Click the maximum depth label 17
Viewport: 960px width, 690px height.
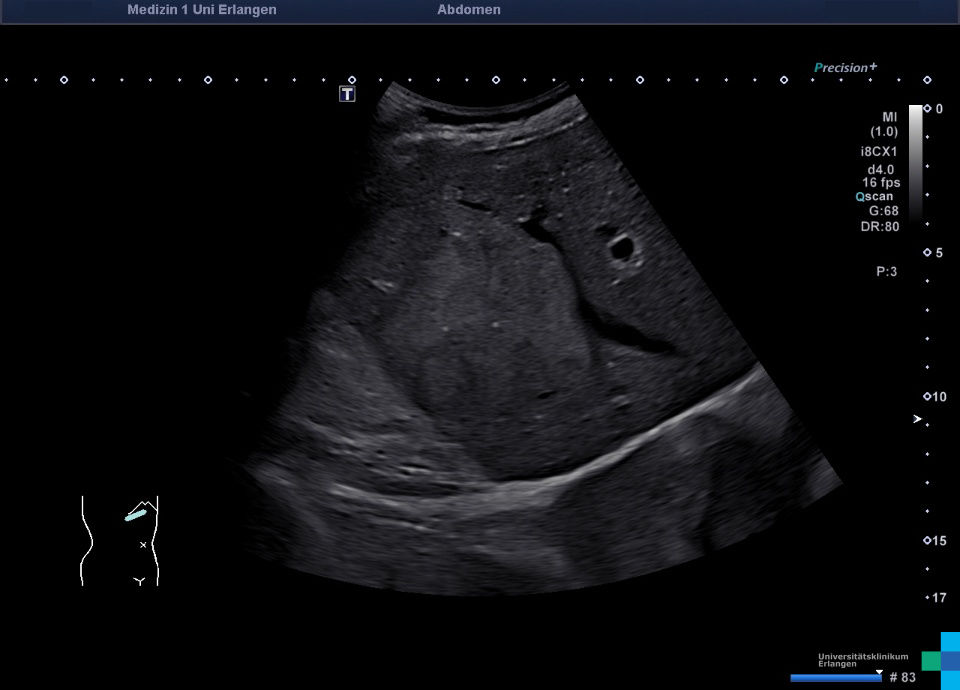point(938,598)
